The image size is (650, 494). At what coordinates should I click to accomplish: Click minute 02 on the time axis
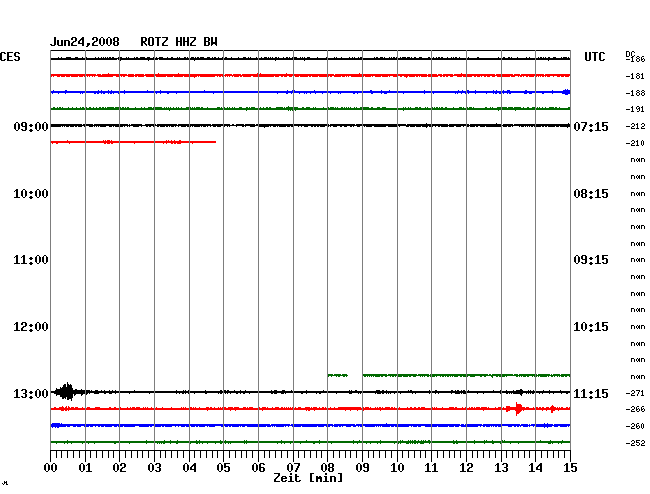[119, 467]
